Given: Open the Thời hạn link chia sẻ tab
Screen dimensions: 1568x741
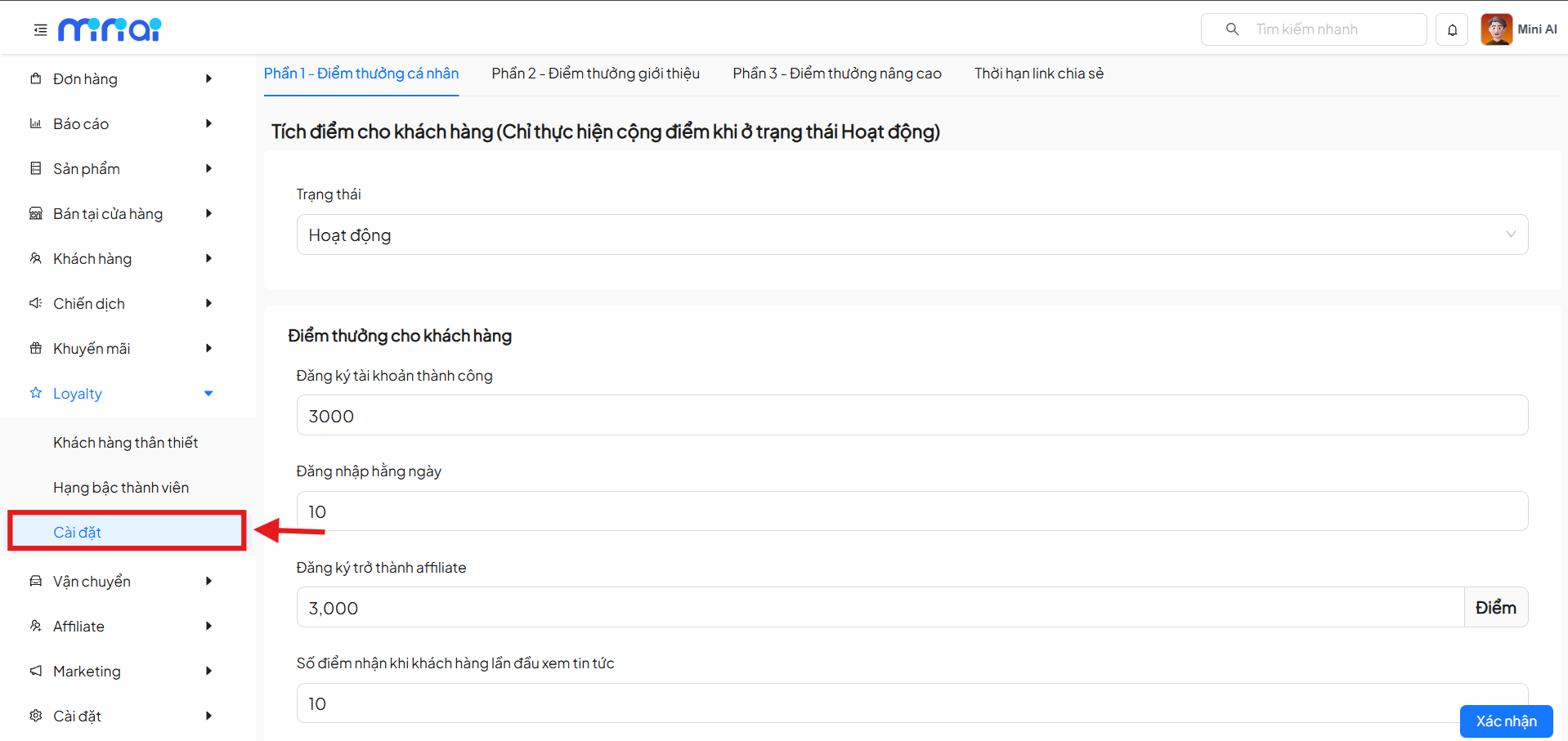Looking at the screenshot, I should pyautogui.click(x=1038, y=74).
